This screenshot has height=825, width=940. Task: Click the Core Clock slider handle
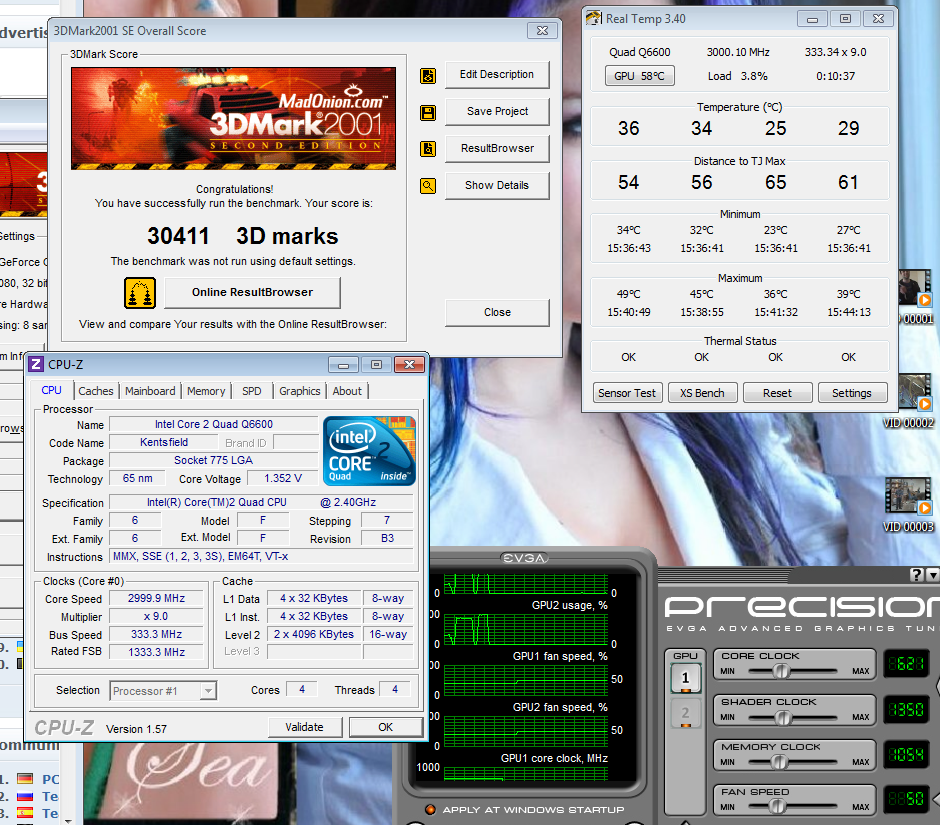[x=781, y=671]
